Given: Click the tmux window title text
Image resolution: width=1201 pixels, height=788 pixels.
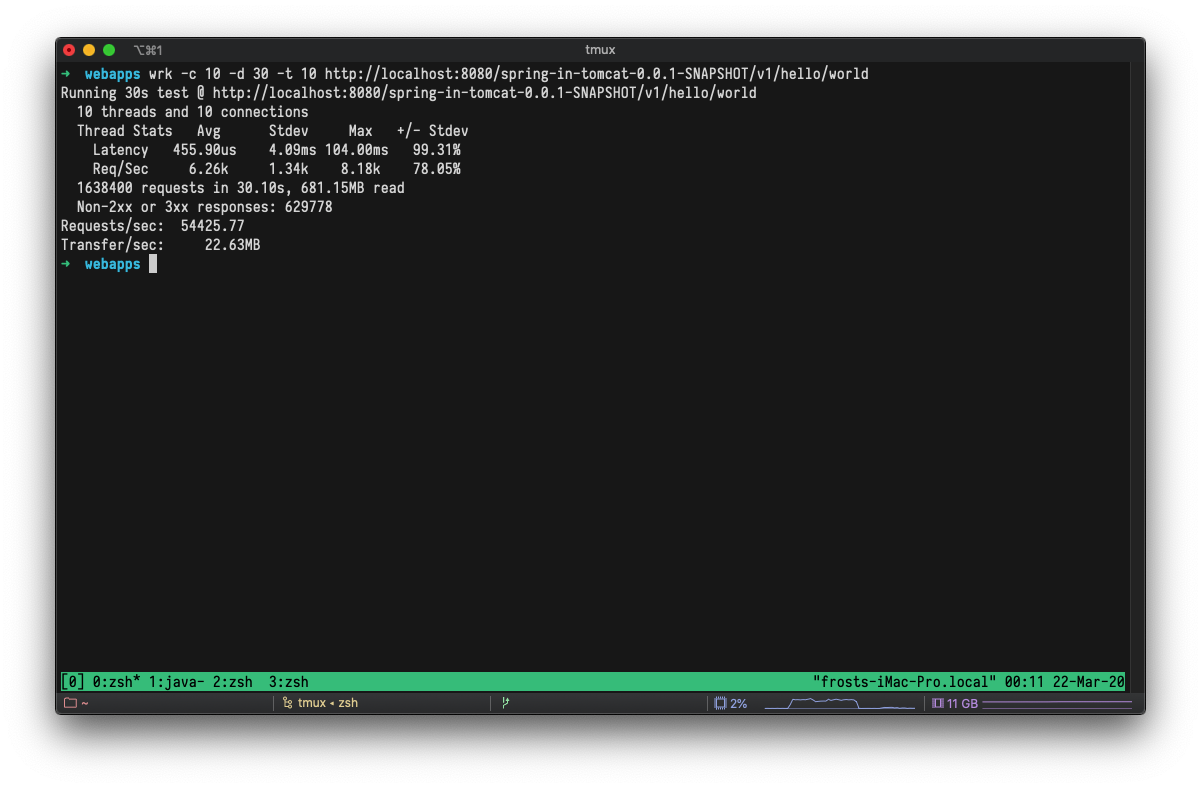Looking at the screenshot, I should (x=600, y=49).
